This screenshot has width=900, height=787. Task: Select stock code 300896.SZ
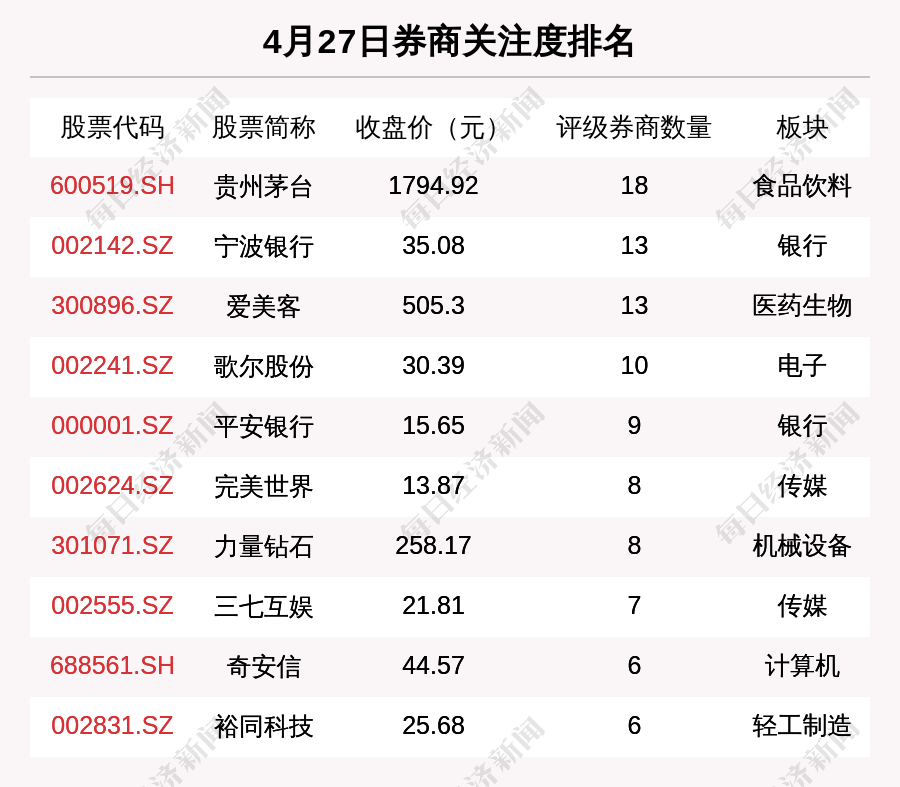pos(112,306)
